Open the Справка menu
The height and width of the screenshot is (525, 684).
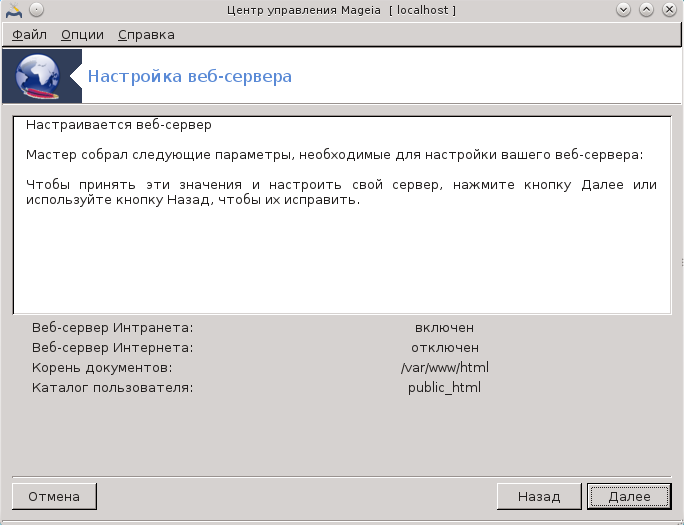pos(146,34)
